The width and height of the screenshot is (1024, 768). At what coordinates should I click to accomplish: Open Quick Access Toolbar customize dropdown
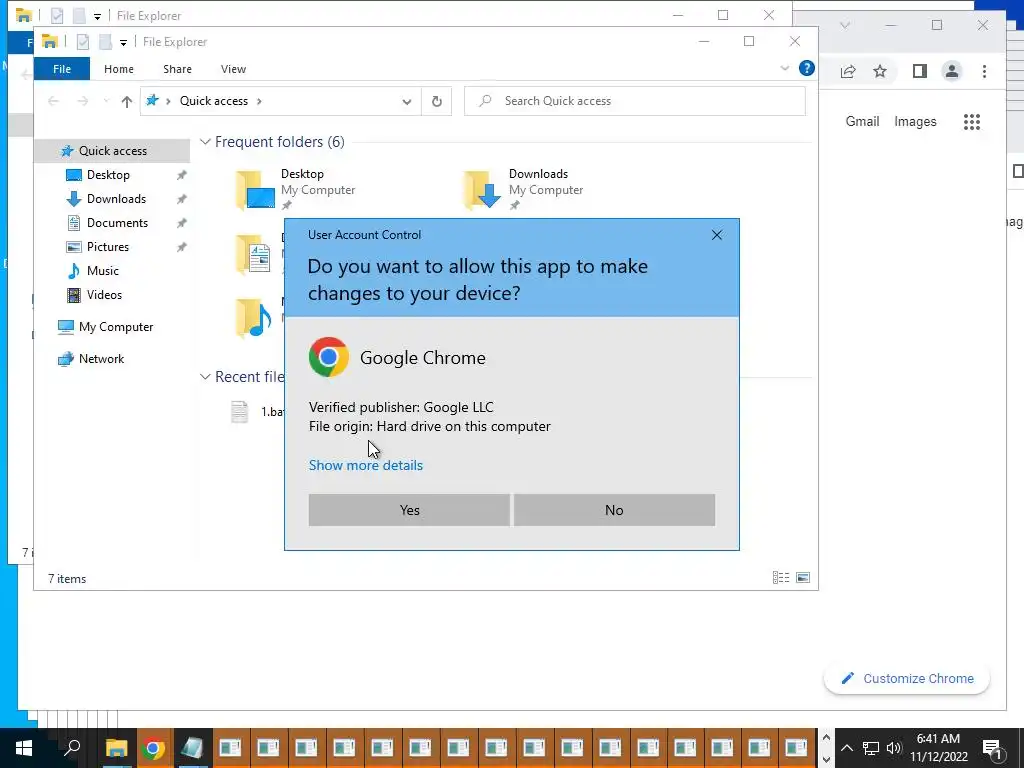click(123, 42)
